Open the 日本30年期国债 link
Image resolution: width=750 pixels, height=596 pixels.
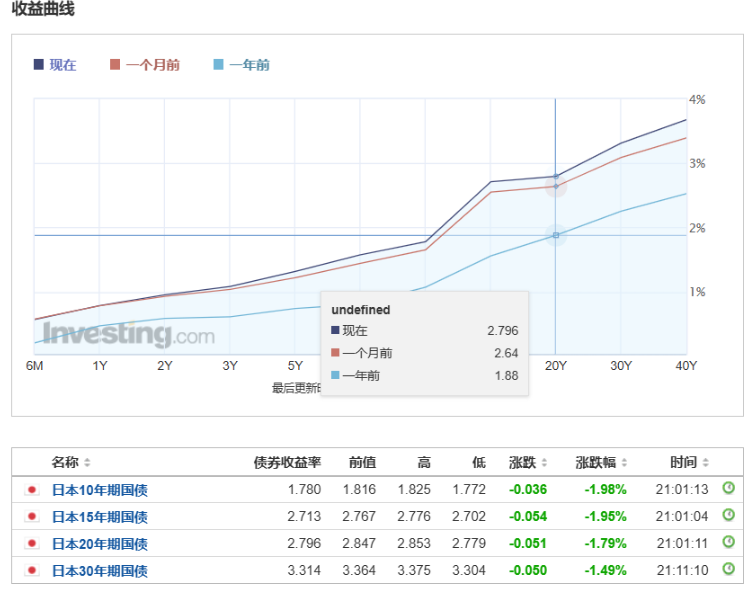click(x=99, y=571)
